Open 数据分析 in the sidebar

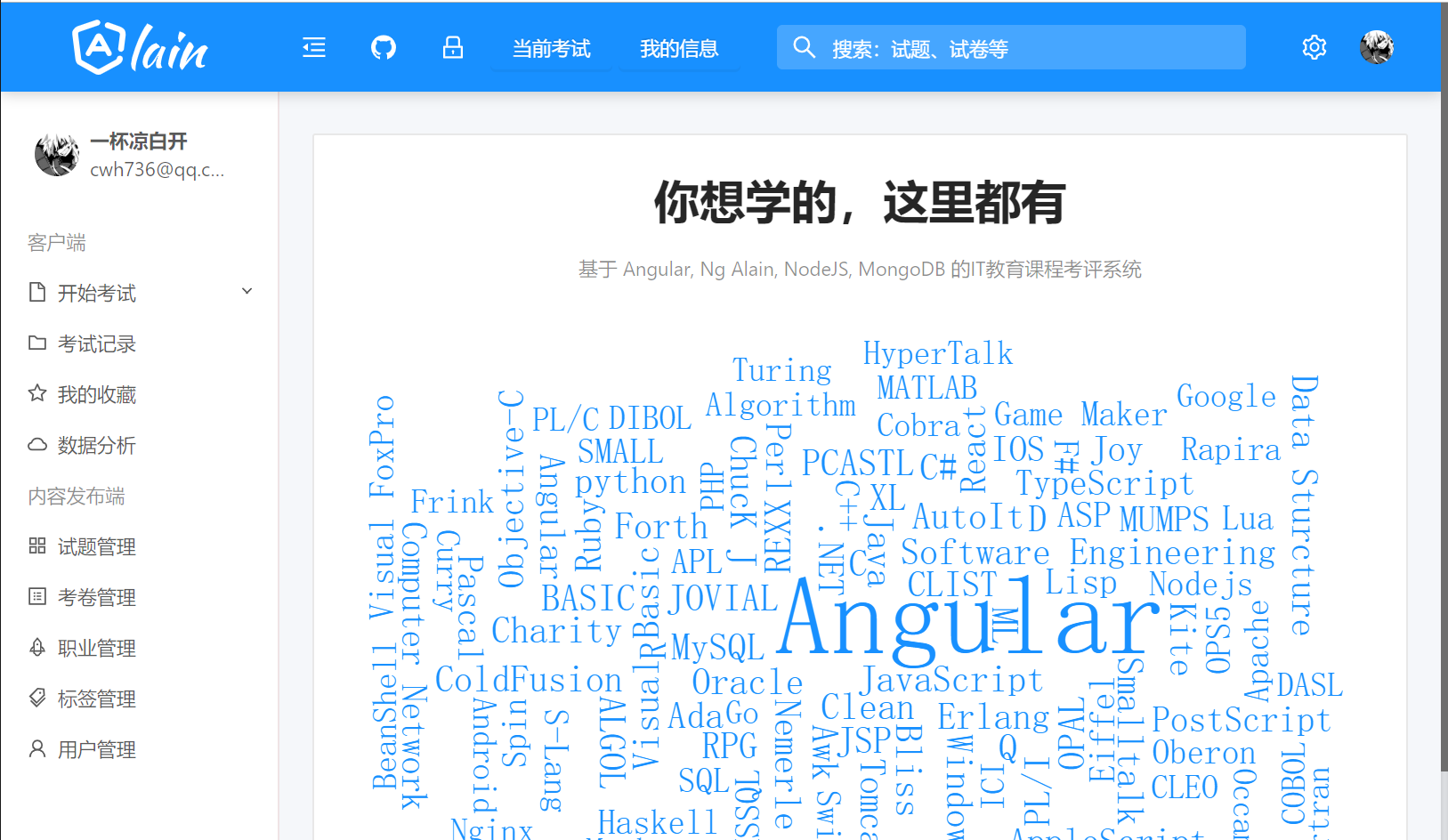click(97, 446)
